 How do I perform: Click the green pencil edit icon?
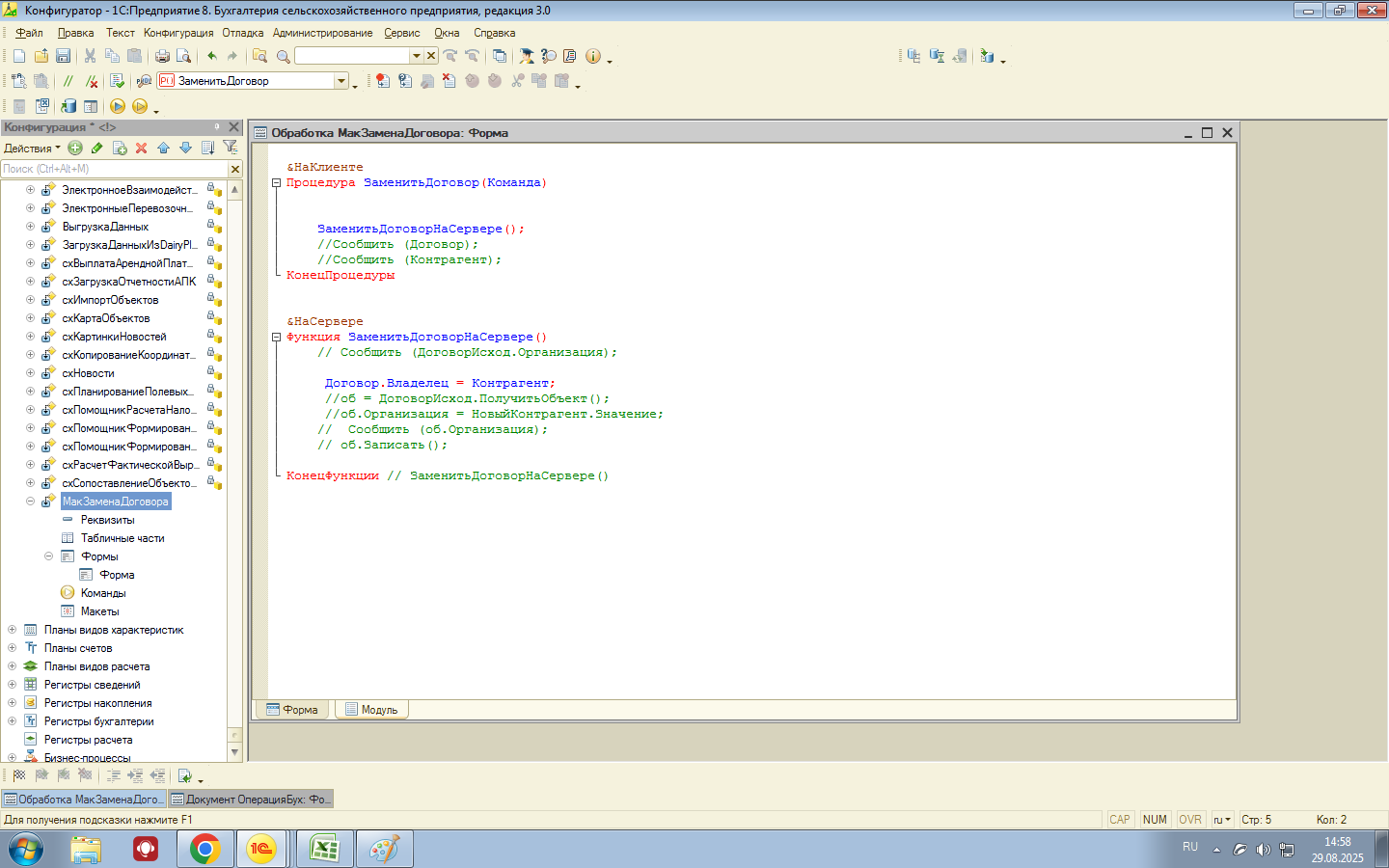point(96,148)
